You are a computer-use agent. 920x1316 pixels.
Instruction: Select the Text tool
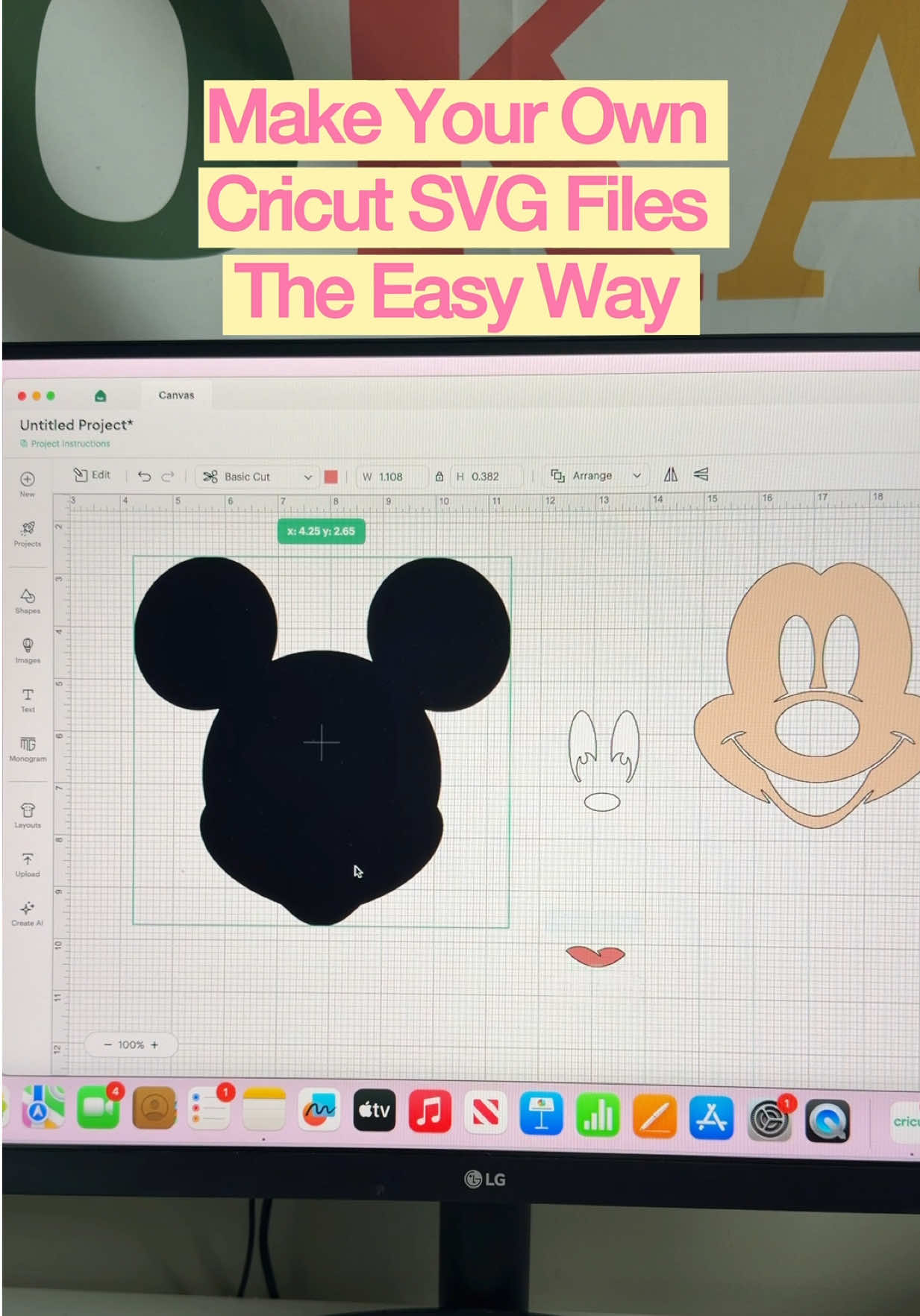[x=28, y=700]
